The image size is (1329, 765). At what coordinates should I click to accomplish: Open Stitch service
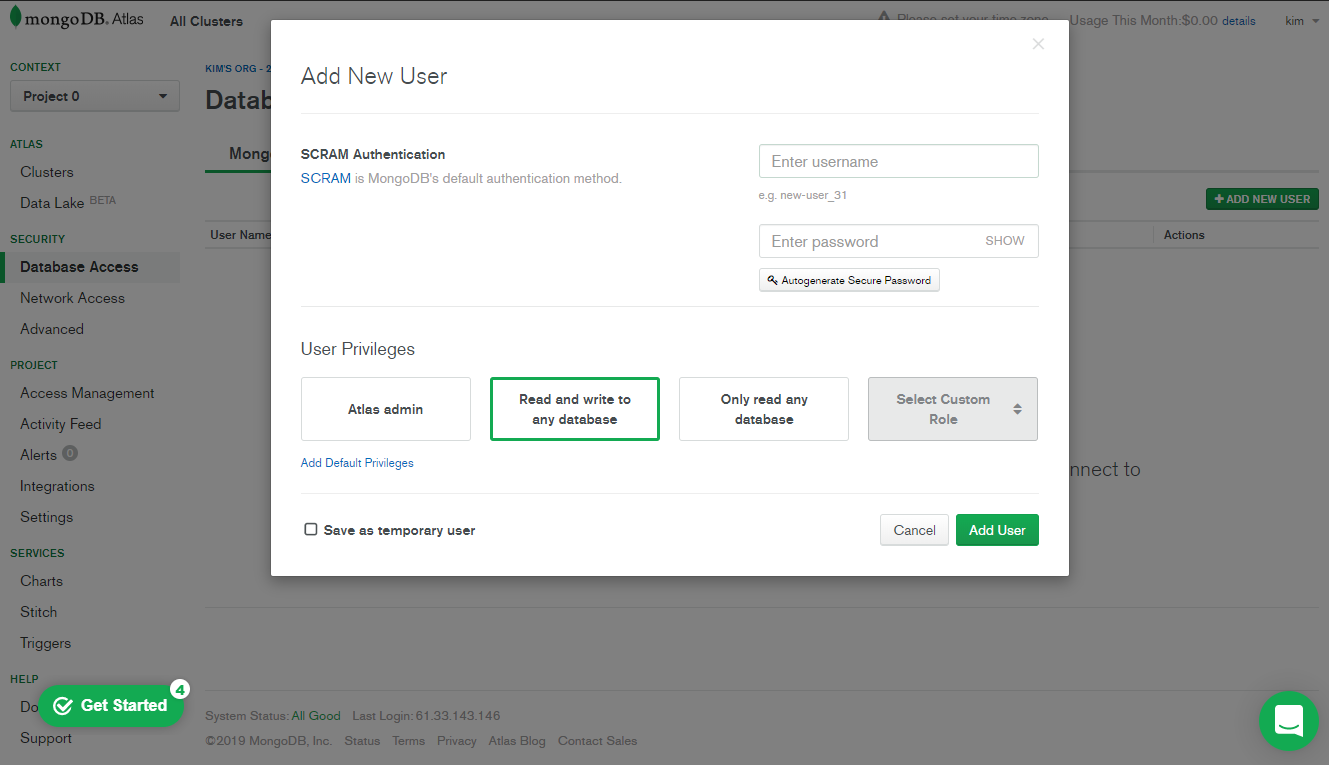click(x=38, y=612)
